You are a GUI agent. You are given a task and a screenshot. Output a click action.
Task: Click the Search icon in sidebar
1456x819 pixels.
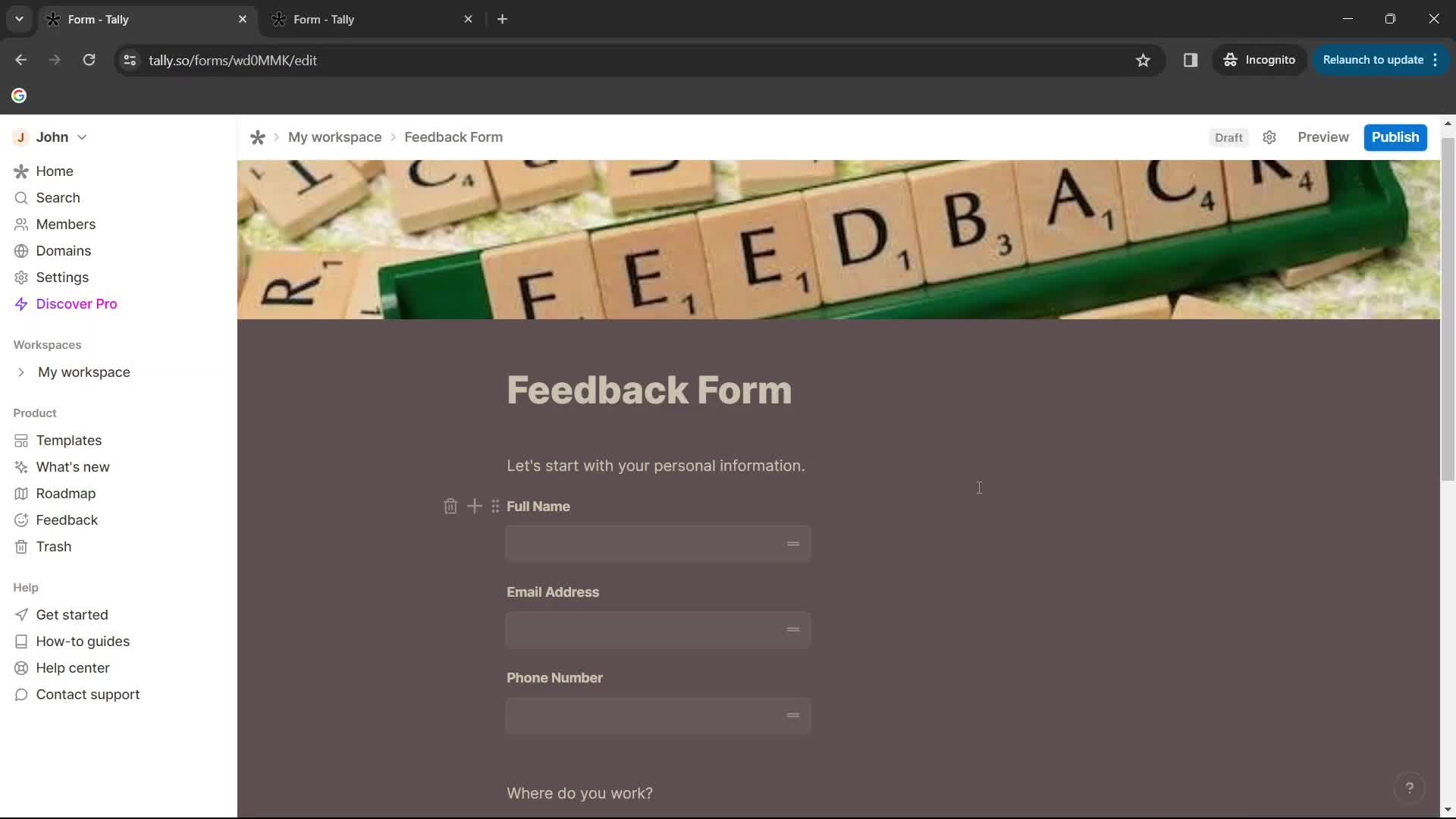[x=19, y=197]
